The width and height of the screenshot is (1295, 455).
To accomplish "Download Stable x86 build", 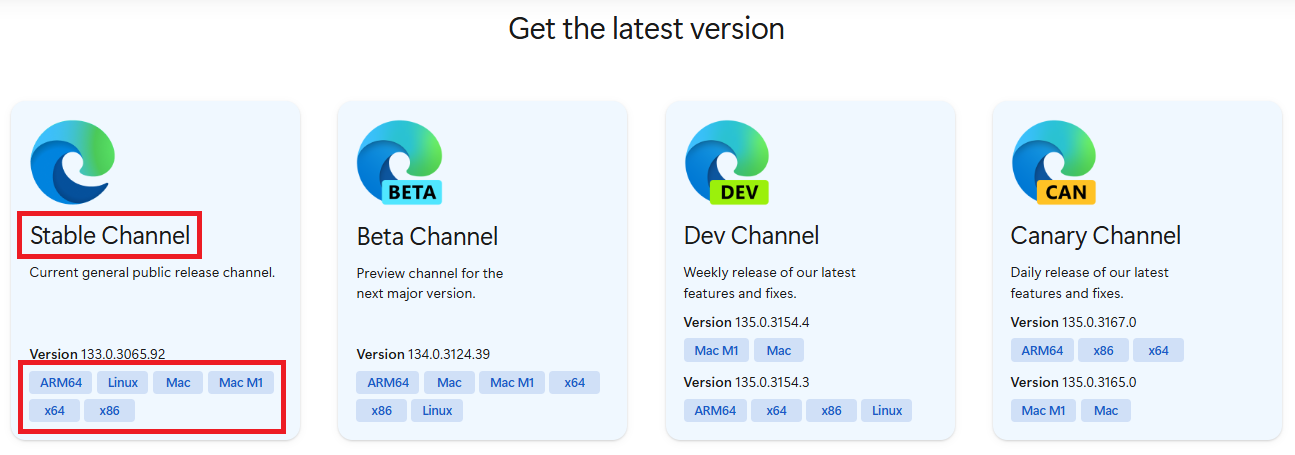I will point(110,410).
